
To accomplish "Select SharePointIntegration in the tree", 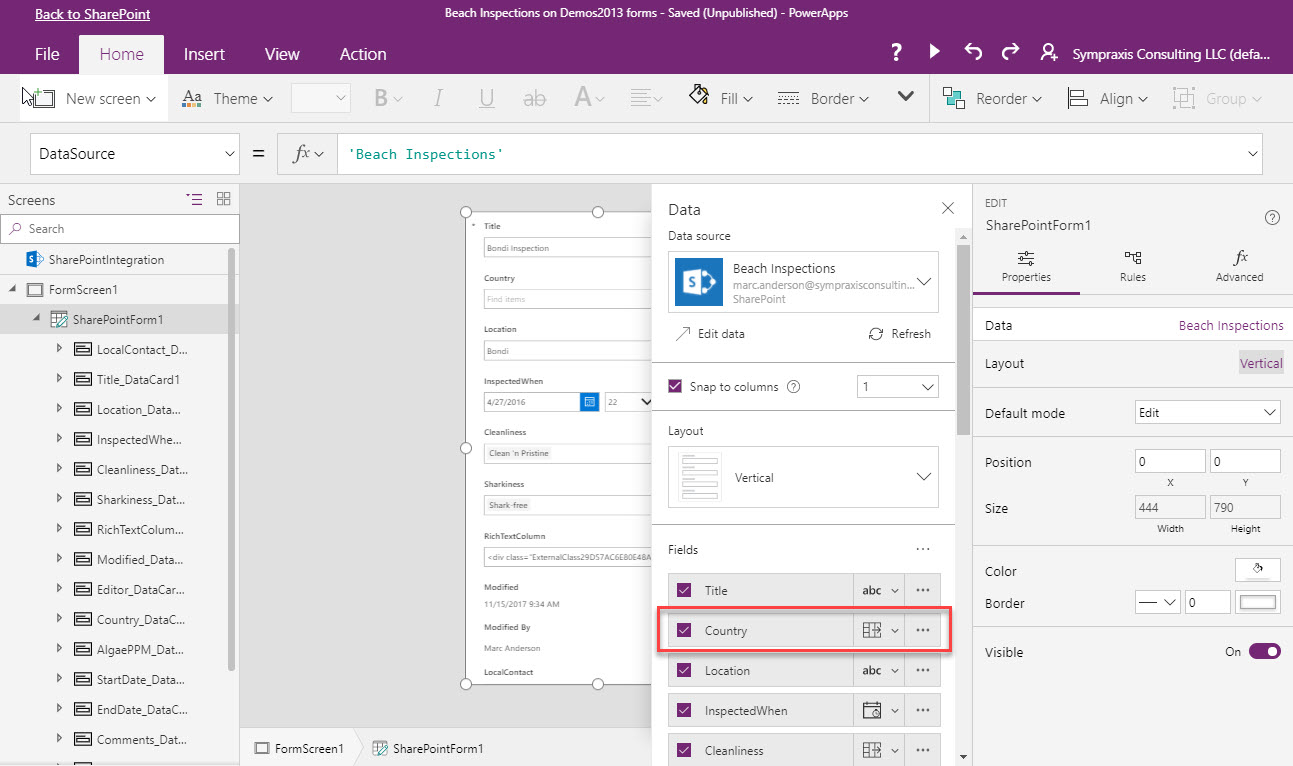I will 106,260.
